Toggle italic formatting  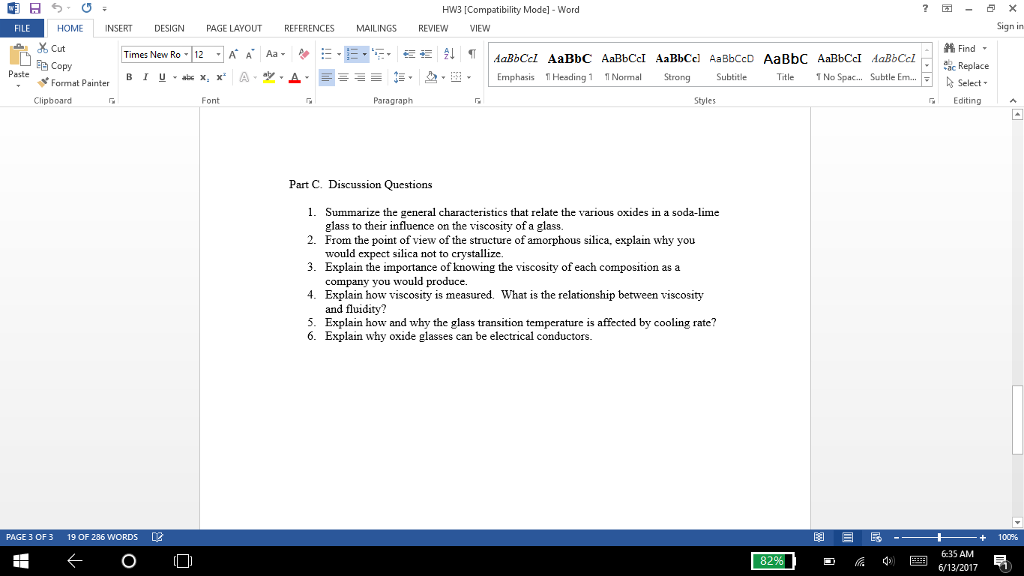coord(145,77)
